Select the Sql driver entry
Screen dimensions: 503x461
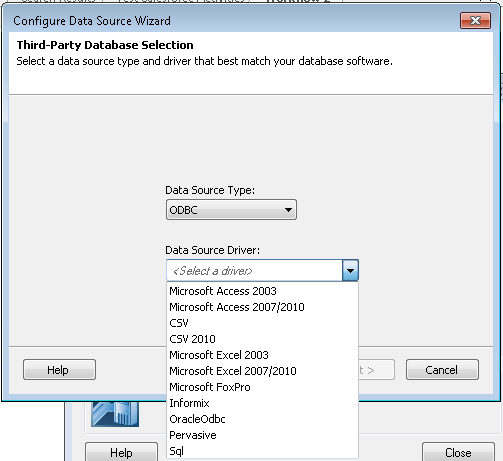262,451
